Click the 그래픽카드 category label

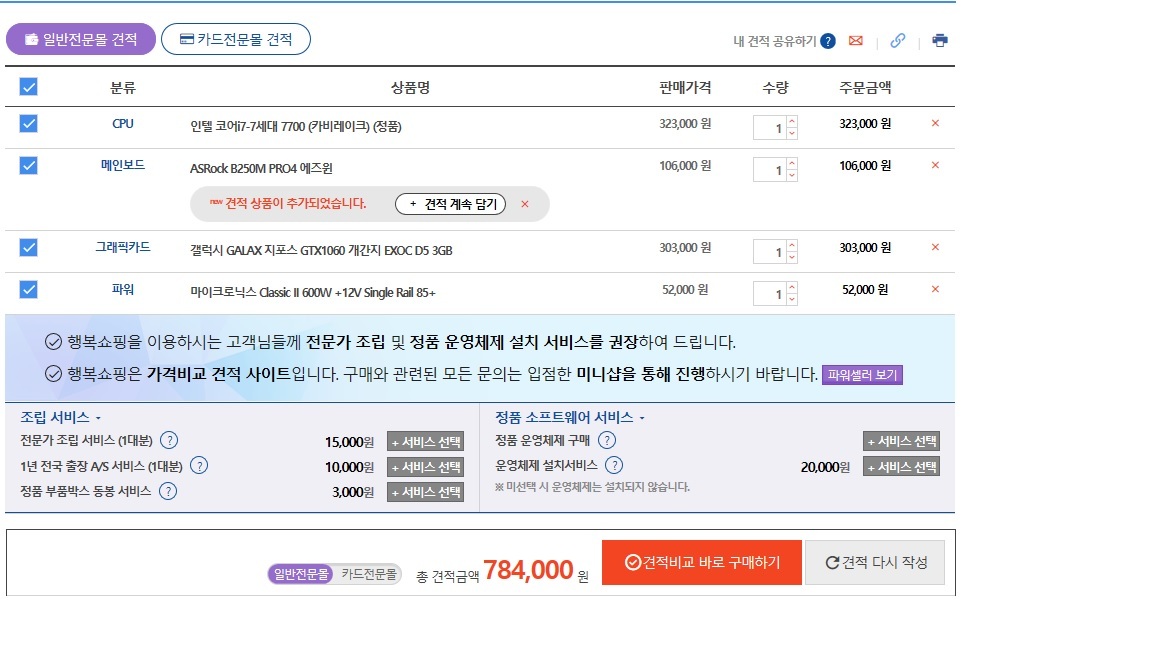(123, 248)
